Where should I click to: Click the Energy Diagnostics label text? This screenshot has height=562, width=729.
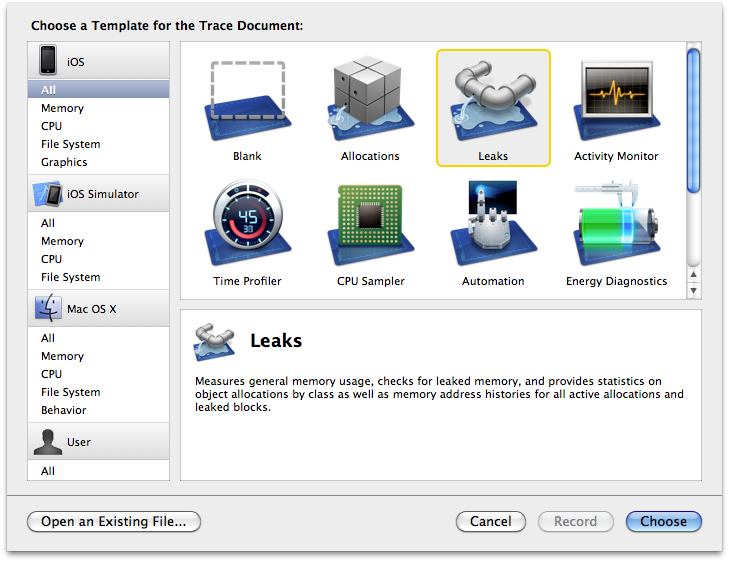click(616, 282)
